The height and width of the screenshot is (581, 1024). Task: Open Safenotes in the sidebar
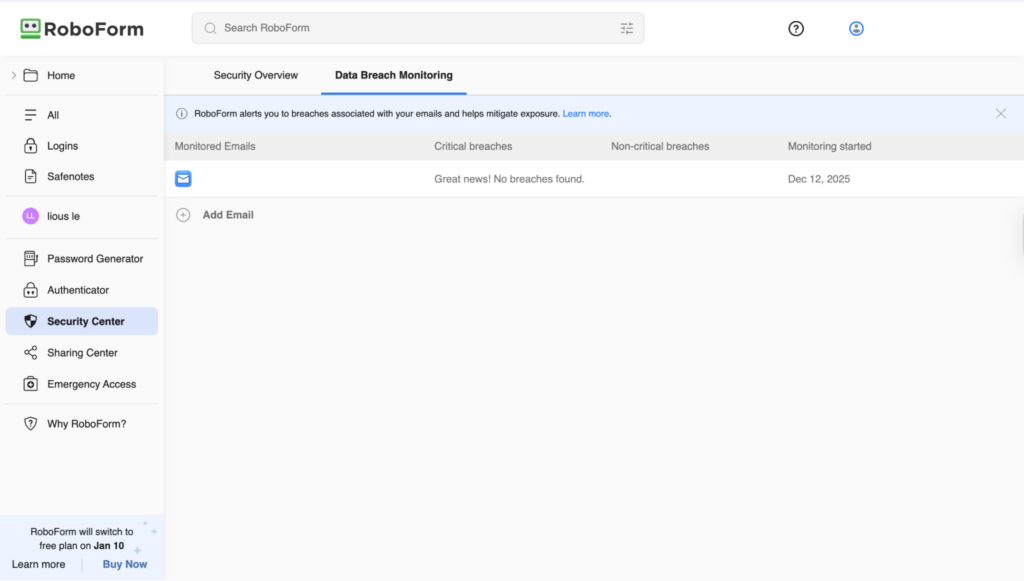click(82, 176)
